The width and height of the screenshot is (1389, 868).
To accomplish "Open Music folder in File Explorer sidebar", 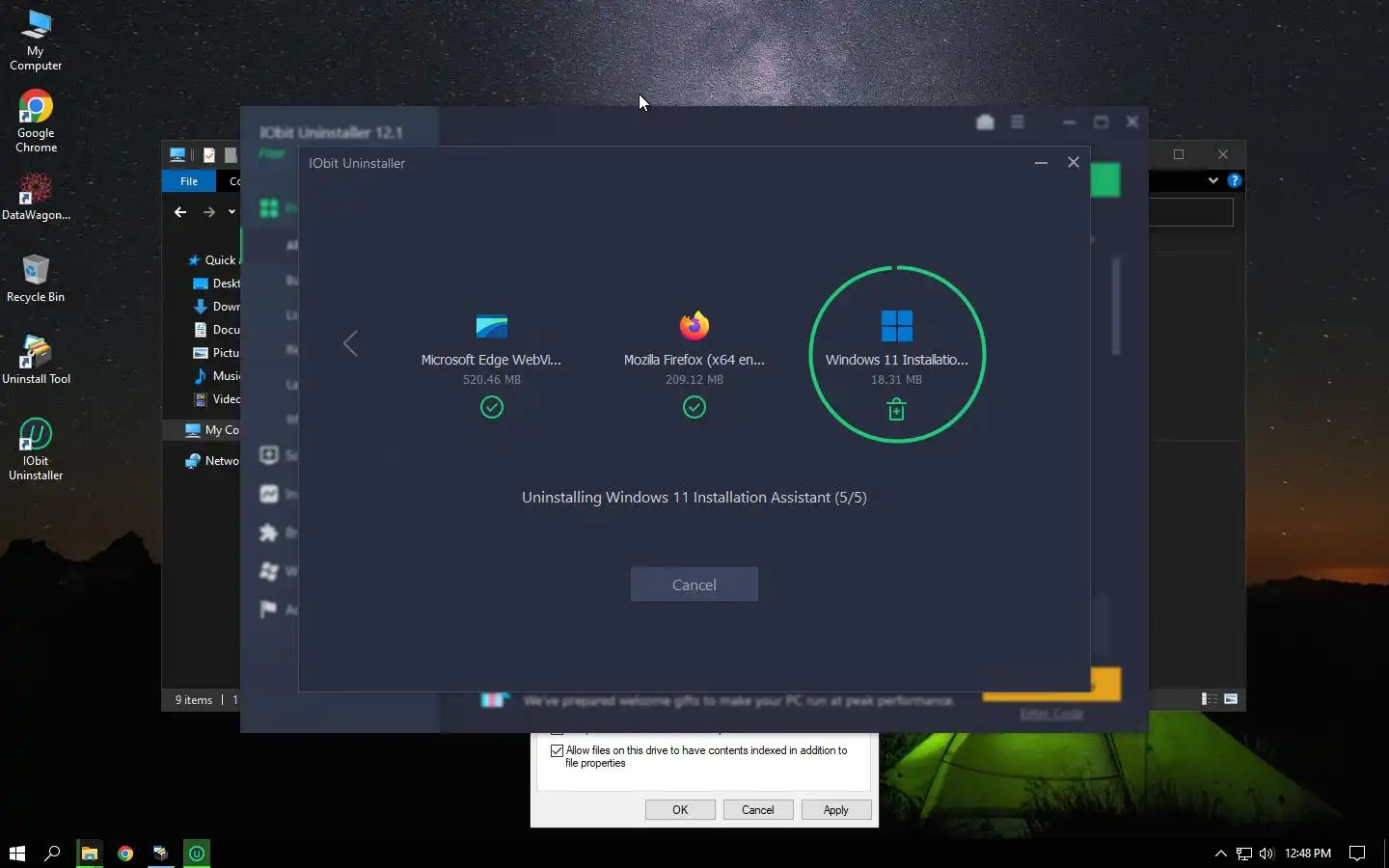I will click(216, 376).
